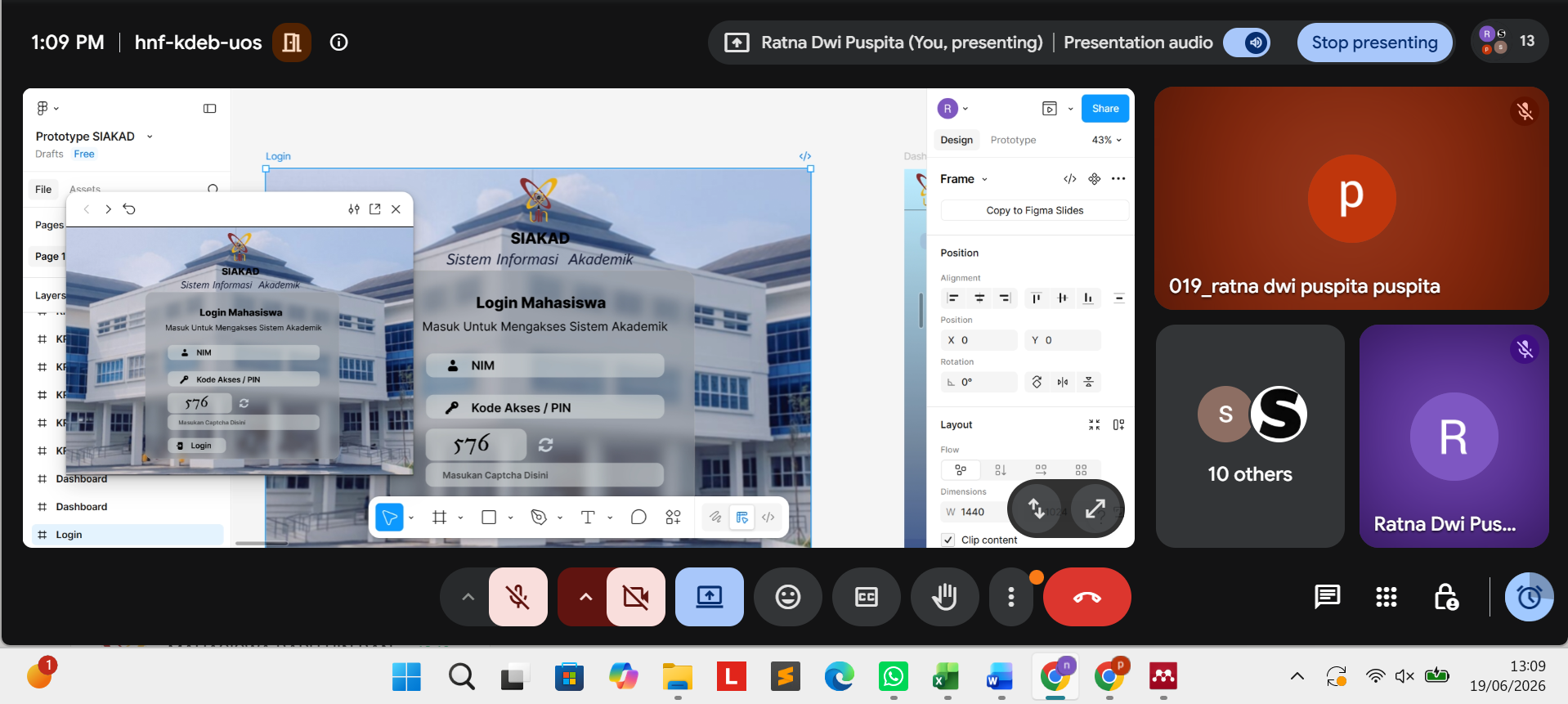Go forward in the preview popup
Viewport: 1568px width, 704px height.
pyautogui.click(x=108, y=209)
